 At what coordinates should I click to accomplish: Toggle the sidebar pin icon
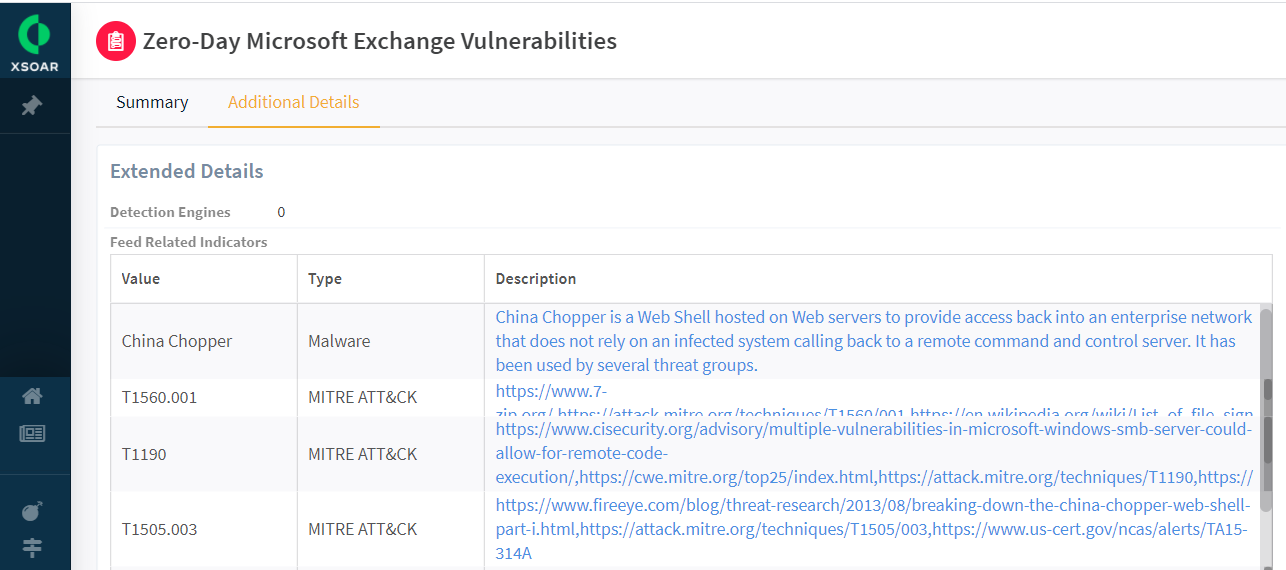pyautogui.click(x=32, y=105)
